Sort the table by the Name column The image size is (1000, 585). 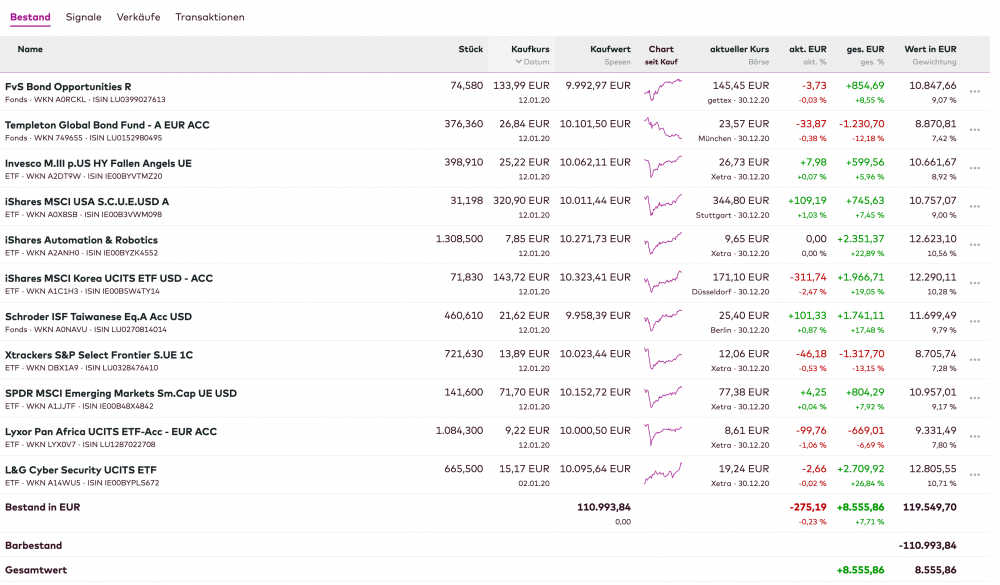(x=30, y=49)
